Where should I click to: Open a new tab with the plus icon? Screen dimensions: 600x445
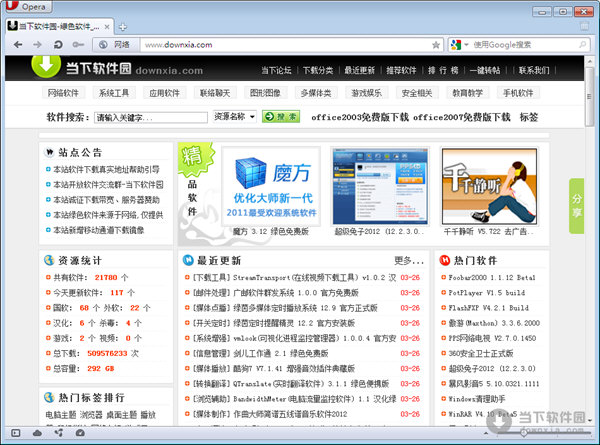[122, 27]
